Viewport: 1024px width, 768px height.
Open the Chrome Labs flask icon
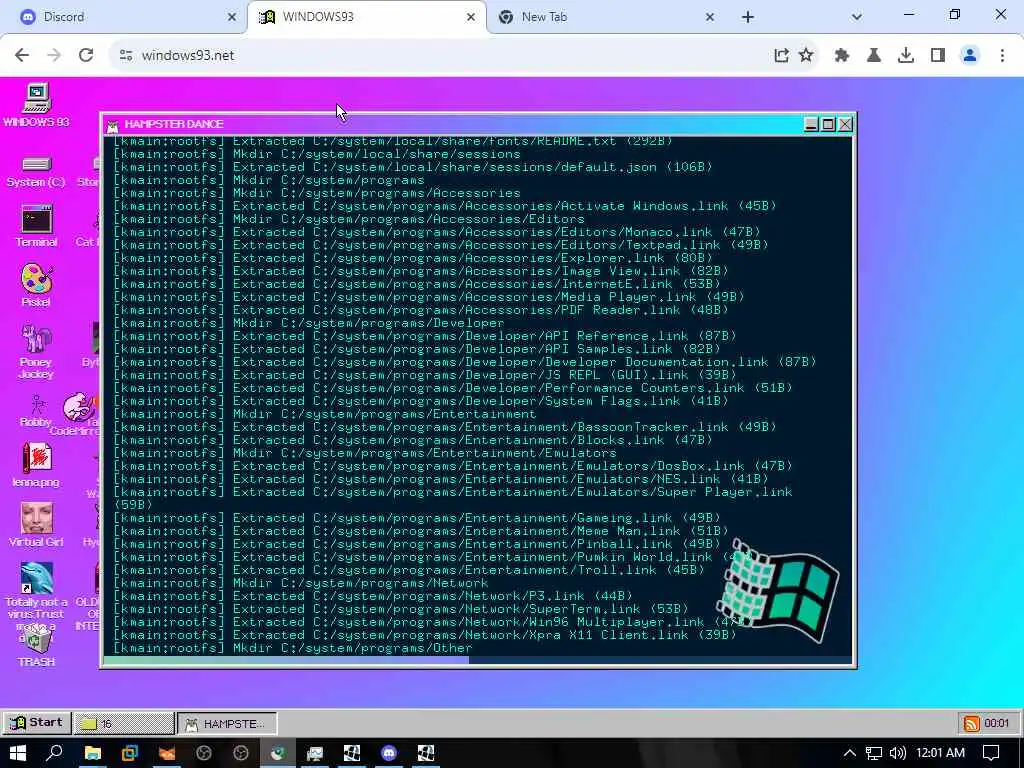coord(874,56)
